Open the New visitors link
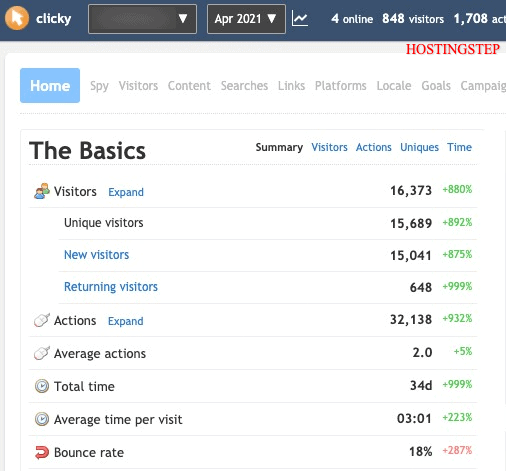This screenshot has height=471, width=506. tap(96, 255)
